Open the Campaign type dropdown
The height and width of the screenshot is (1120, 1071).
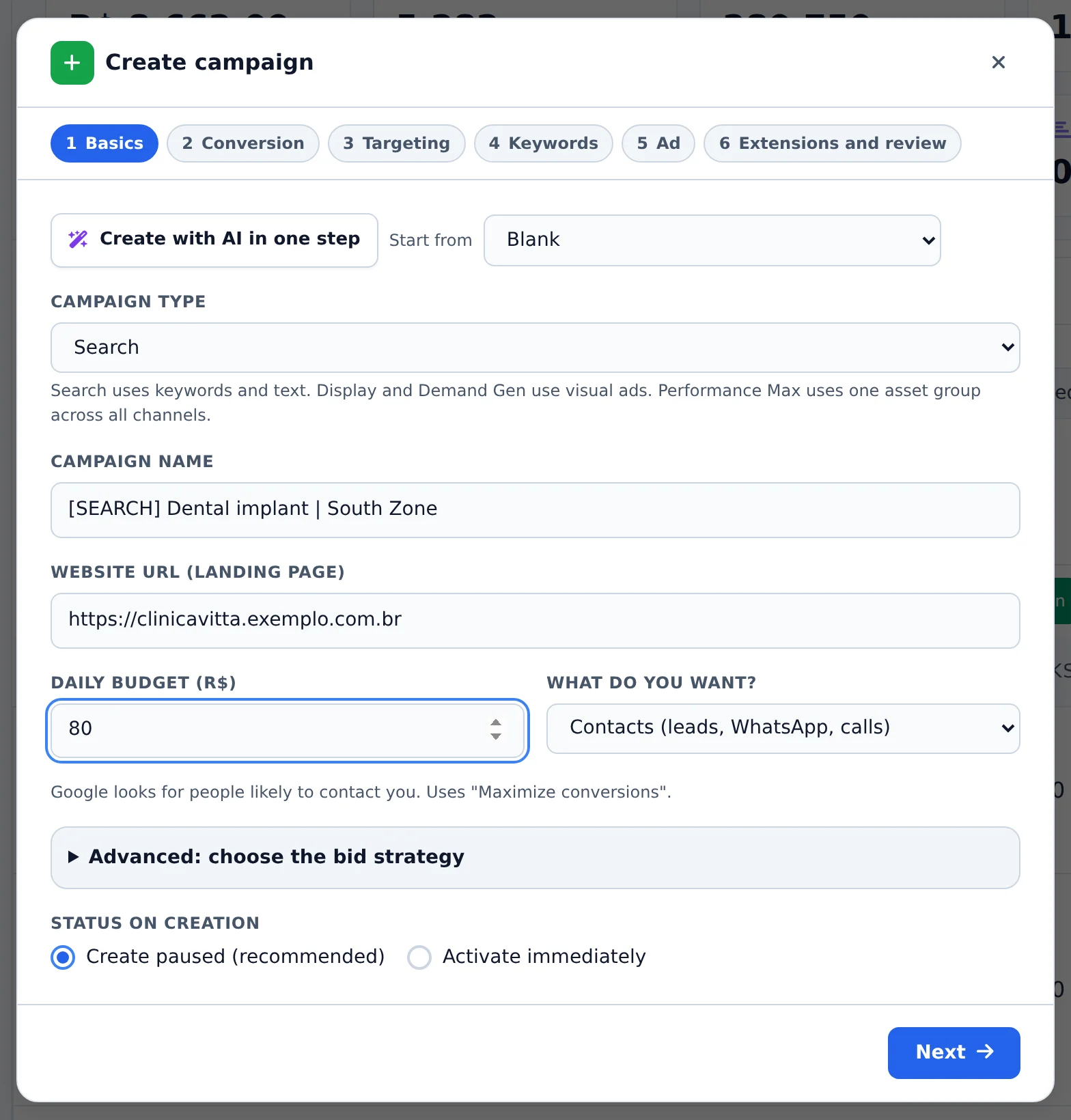(x=535, y=348)
